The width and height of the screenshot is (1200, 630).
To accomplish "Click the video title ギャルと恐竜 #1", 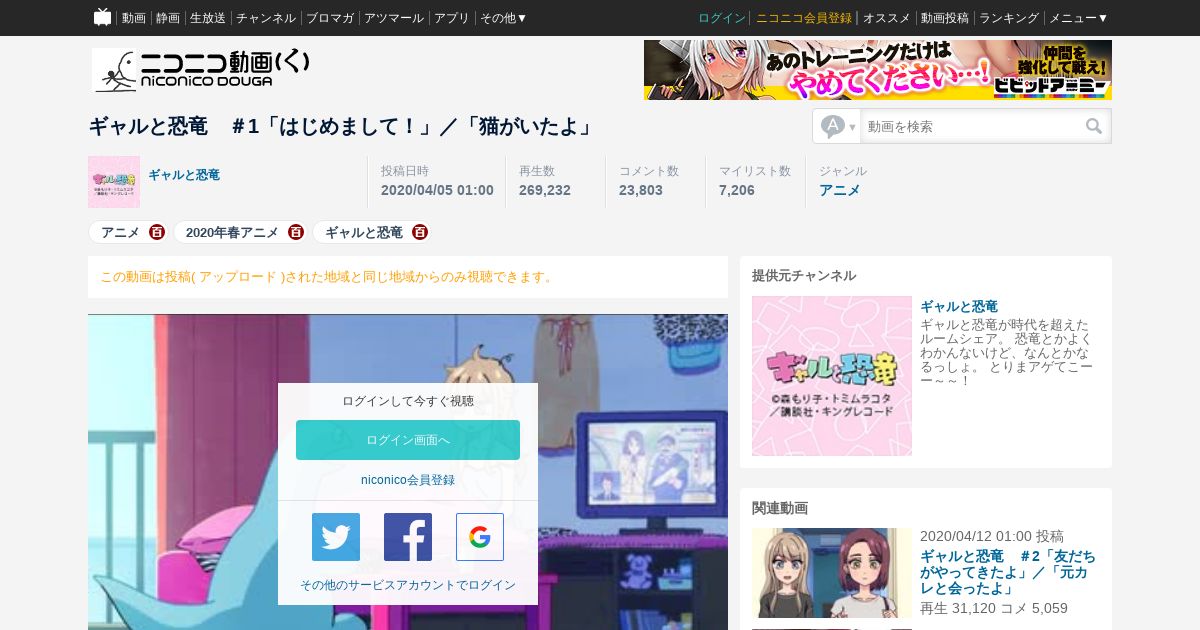I will [343, 126].
